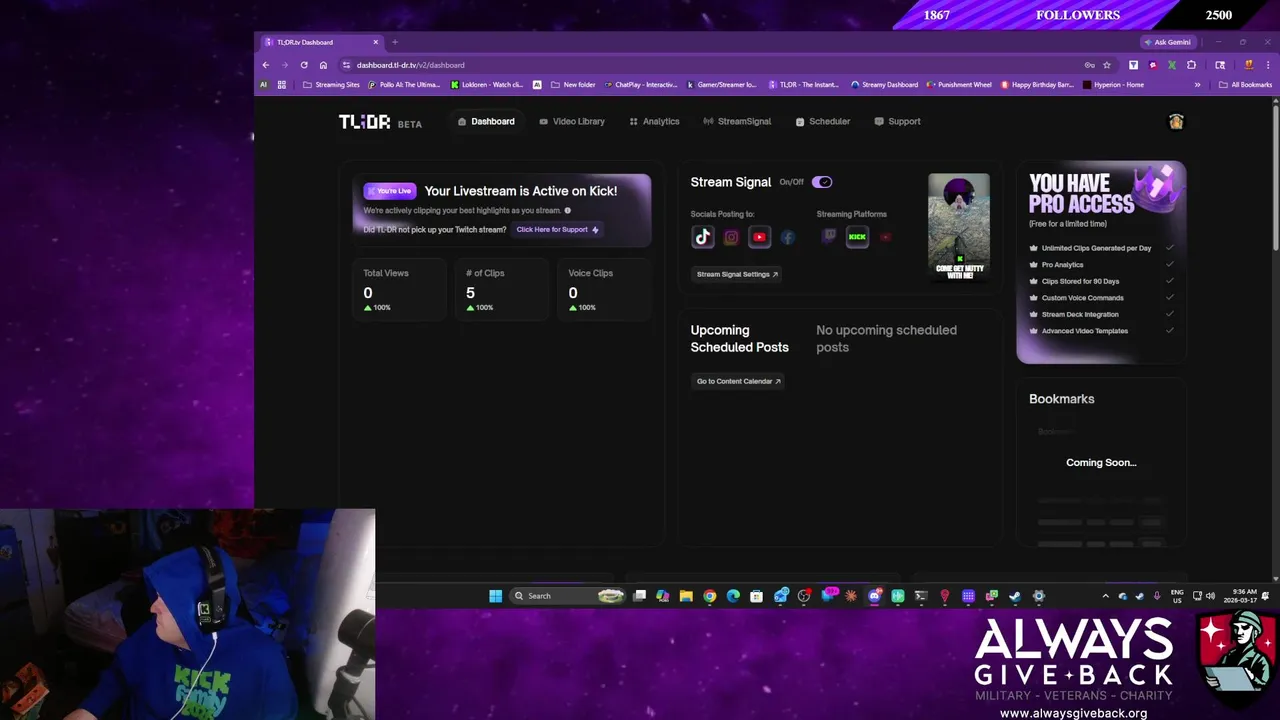The width and height of the screenshot is (1280, 720).
Task: Open File Explorer from the taskbar
Action: pos(686,596)
